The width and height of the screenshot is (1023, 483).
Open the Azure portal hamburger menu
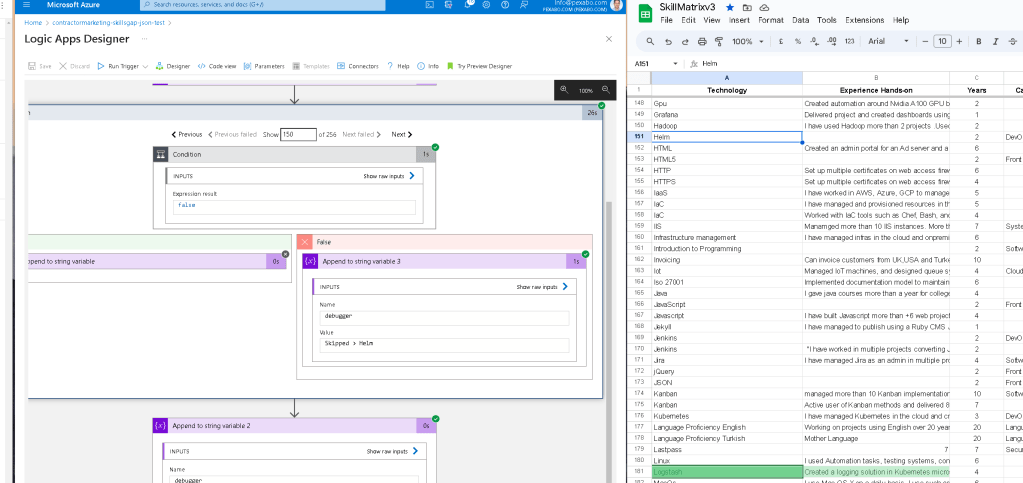[27, 5]
